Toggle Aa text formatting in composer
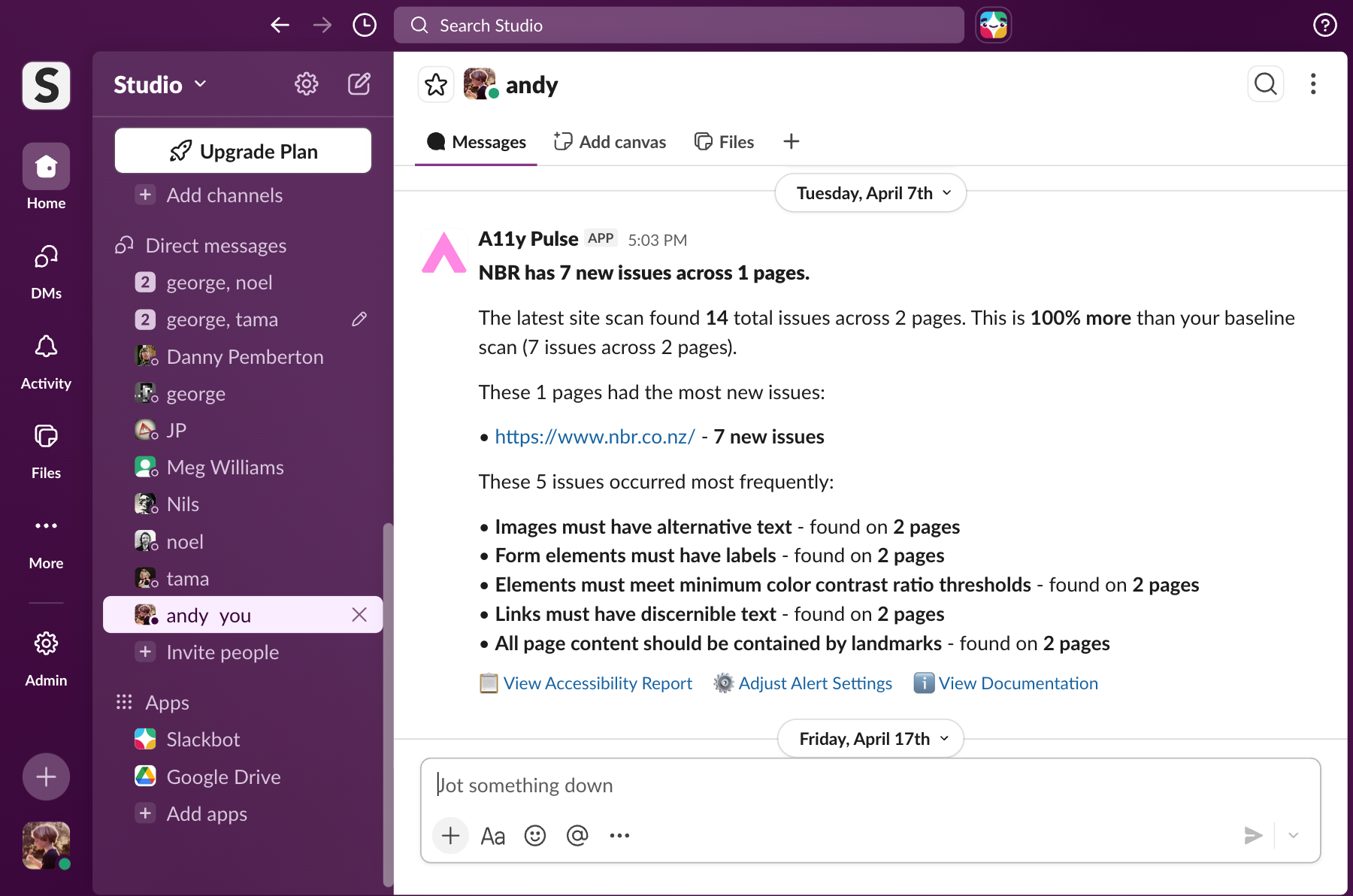Image resolution: width=1353 pixels, height=896 pixels. 493,835
